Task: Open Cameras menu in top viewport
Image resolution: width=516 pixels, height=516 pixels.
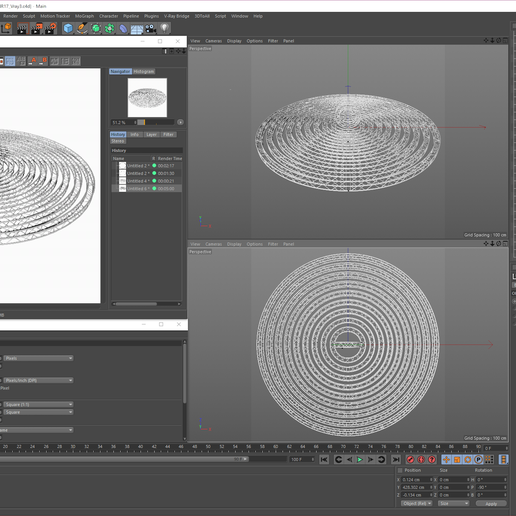Action: [x=214, y=41]
